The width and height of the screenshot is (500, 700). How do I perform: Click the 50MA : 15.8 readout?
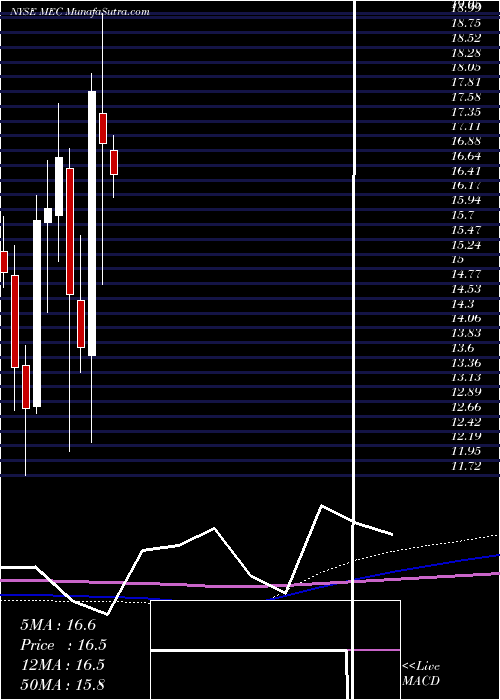point(62,684)
